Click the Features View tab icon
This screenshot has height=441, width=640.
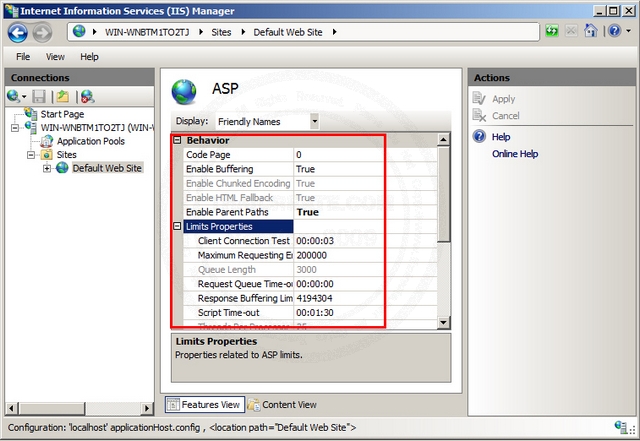(173, 405)
